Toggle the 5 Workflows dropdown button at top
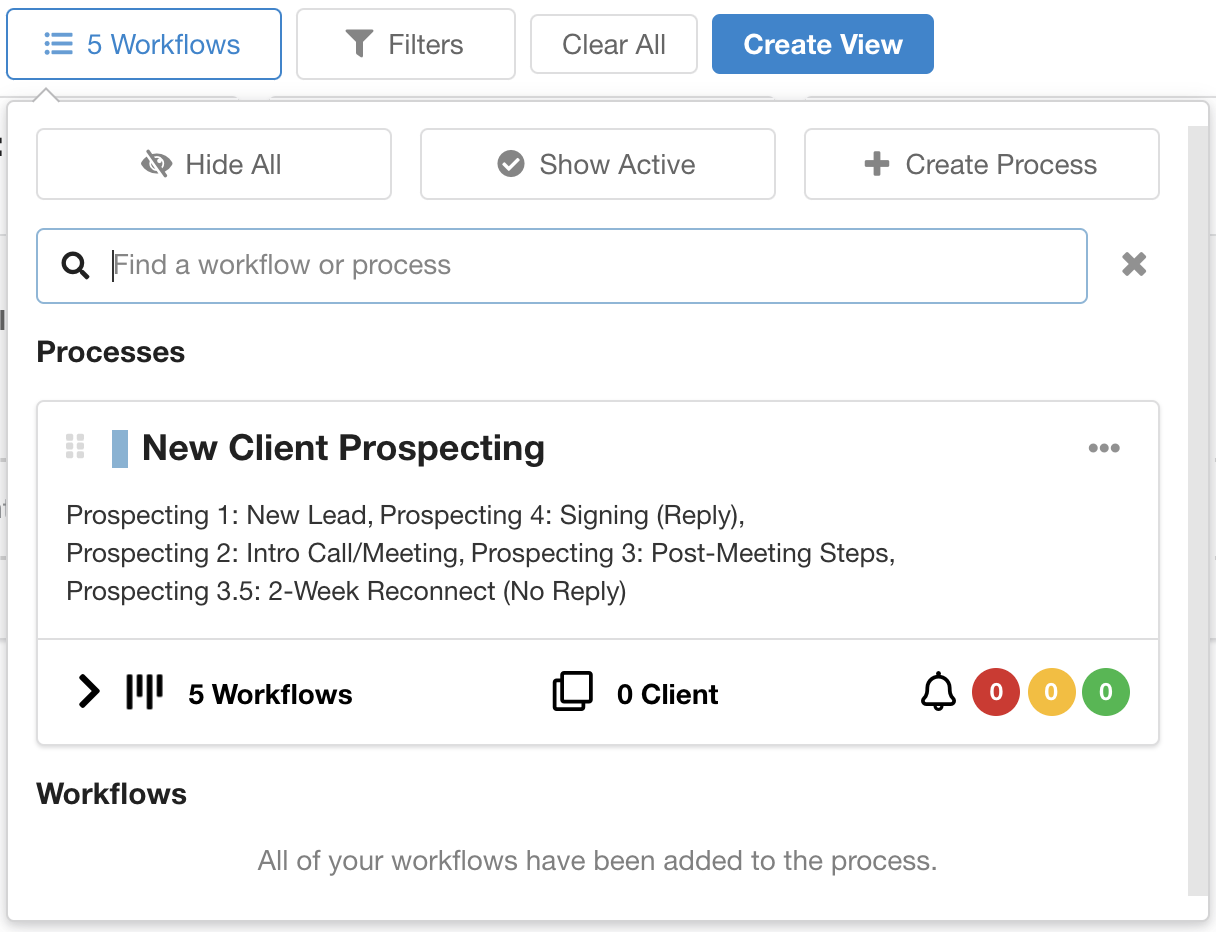The image size is (1216, 932). (144, 45)
